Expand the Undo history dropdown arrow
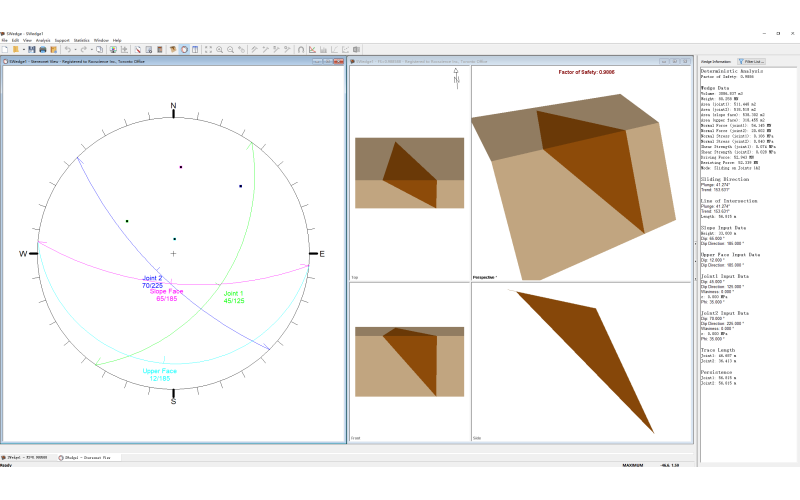 [x=75, y=49]
